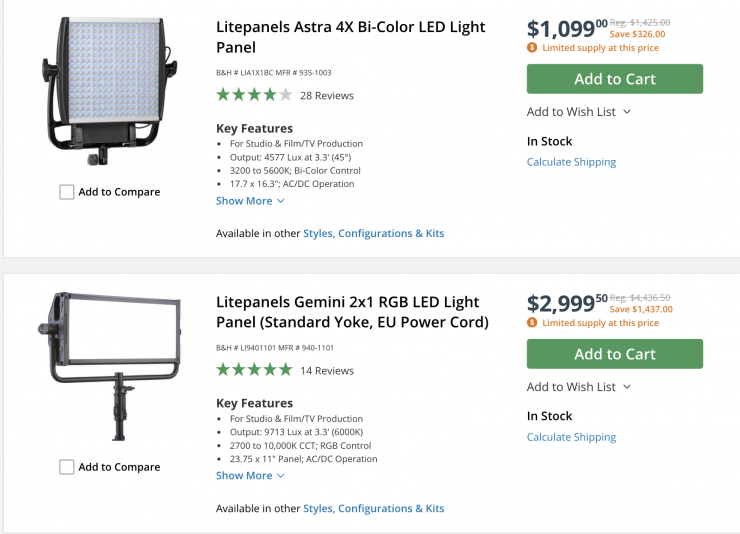Open Add to Wish List dropdown for Gemini

tap(579, 387)
